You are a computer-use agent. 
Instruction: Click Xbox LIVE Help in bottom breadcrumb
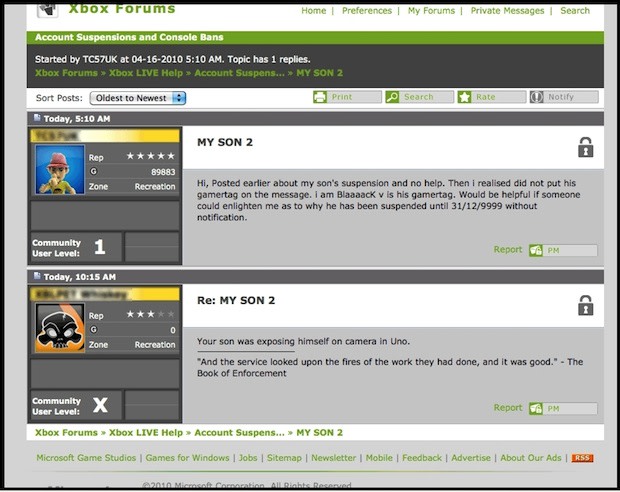click(x=146, y=433)
